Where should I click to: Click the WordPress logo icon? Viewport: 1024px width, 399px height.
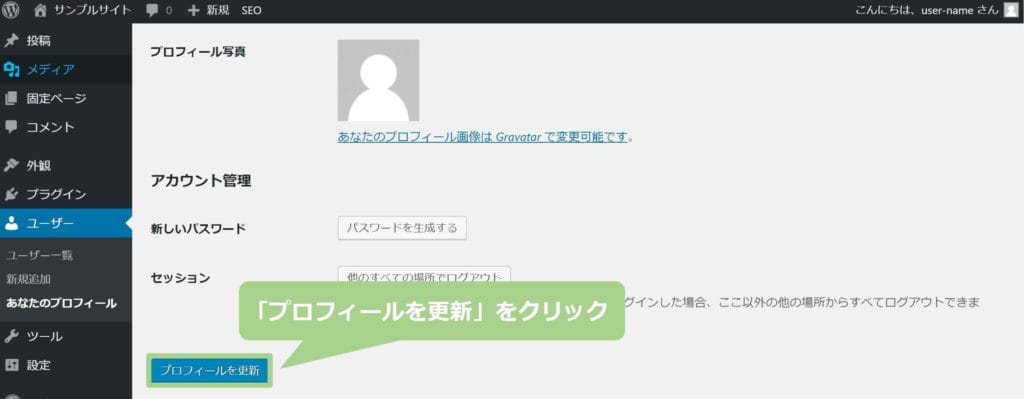tap(11, 10)
